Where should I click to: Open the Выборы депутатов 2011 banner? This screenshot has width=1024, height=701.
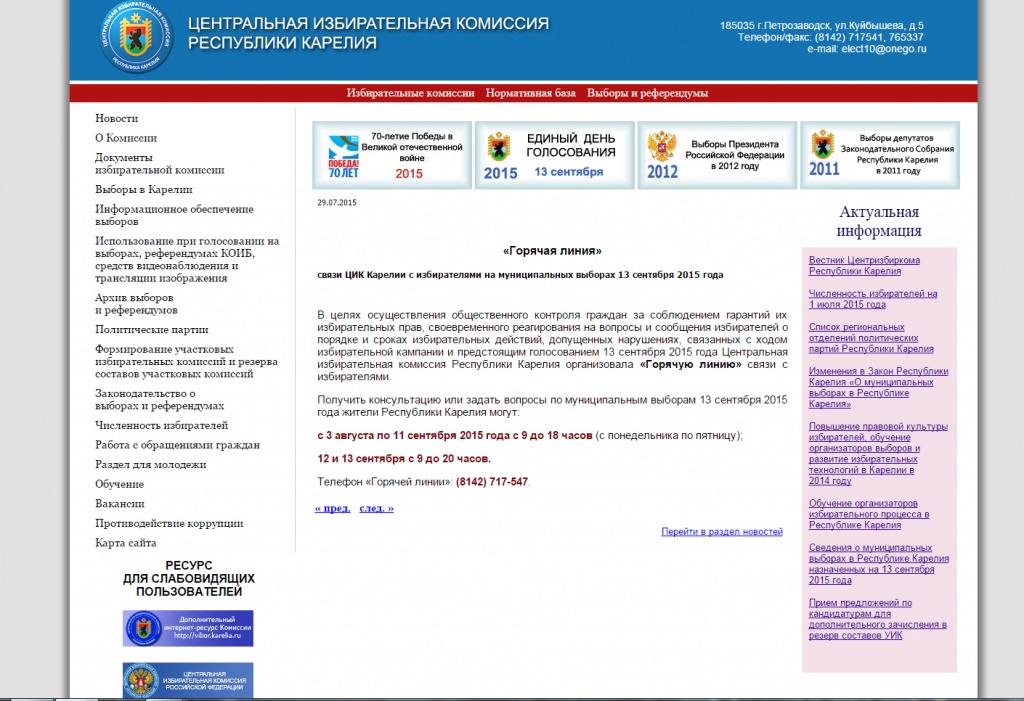click(880, 155)
